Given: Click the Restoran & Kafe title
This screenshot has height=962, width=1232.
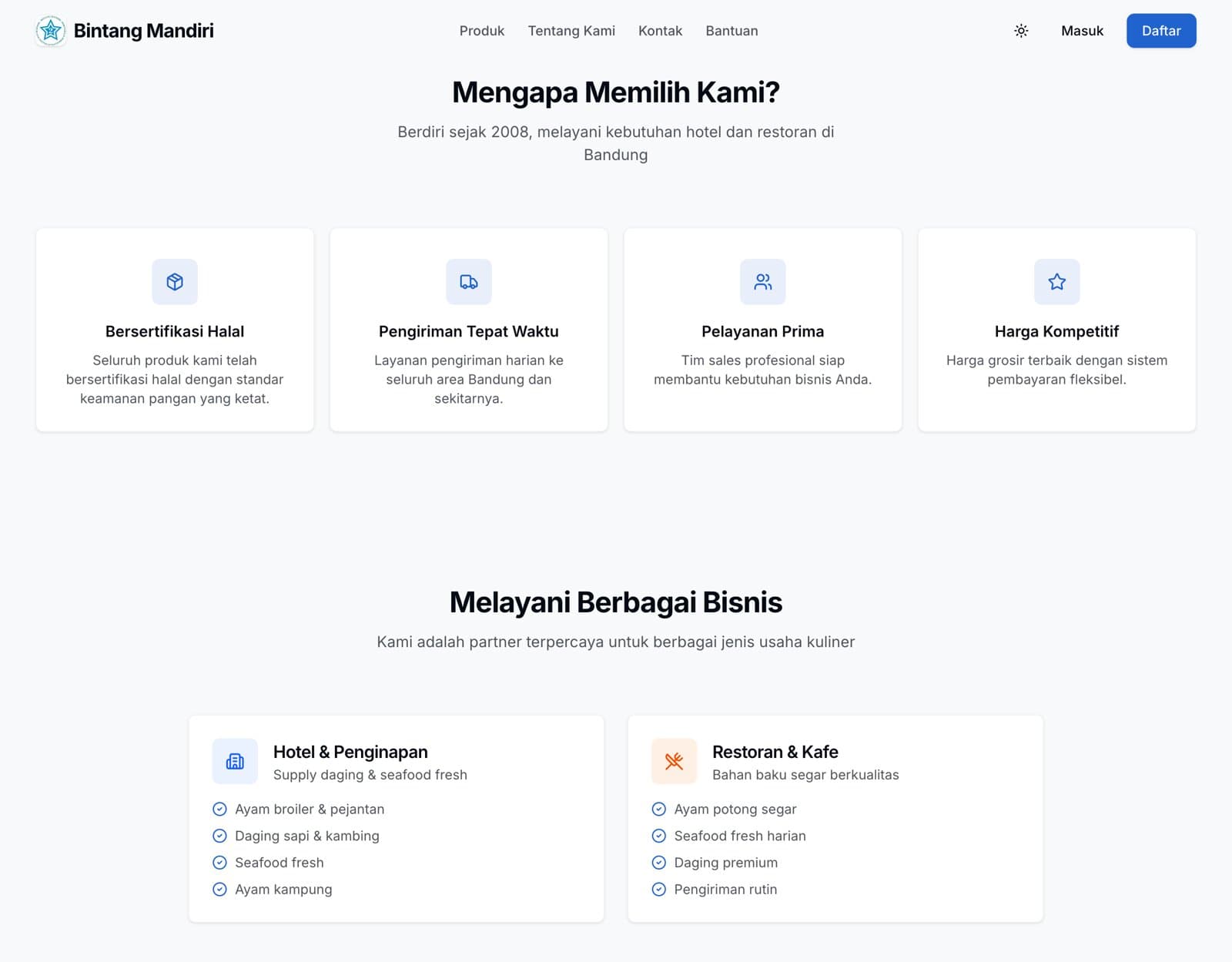Looking at the screenshot, I should tap(775, 752).
